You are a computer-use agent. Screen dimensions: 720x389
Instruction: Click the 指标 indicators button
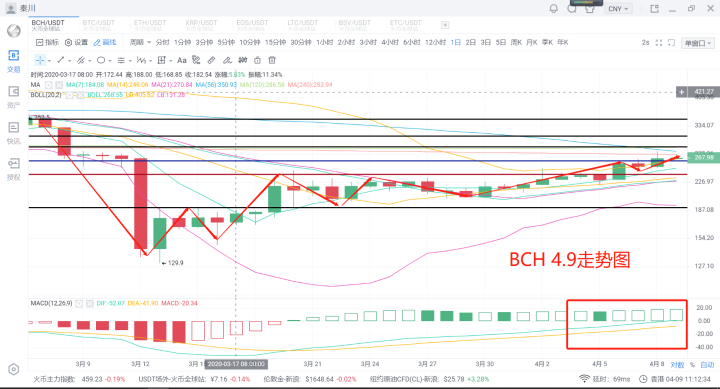point(47,42)
